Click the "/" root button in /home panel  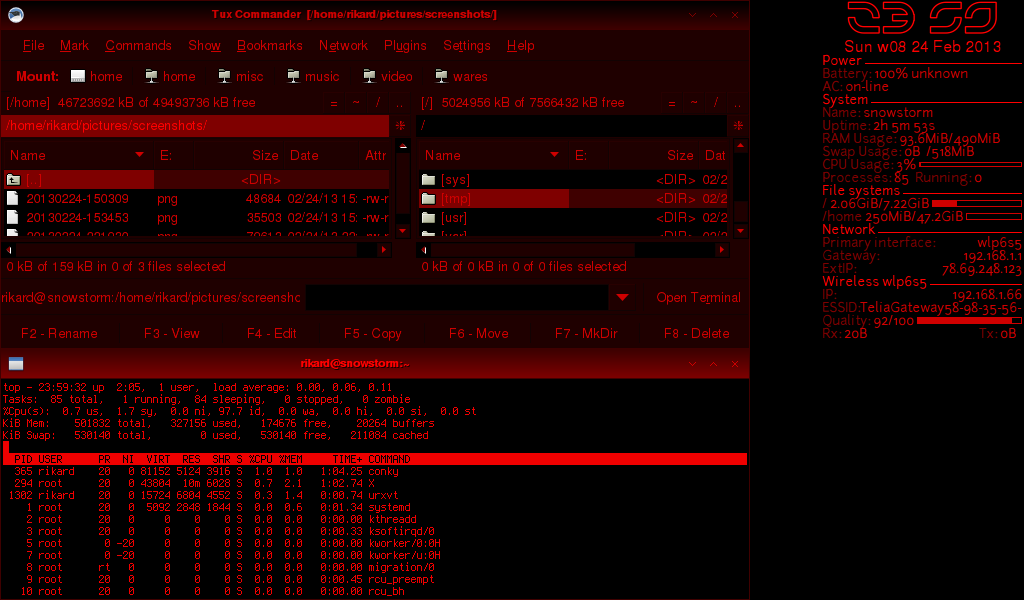pyautogui.click(x=378, y=103)
